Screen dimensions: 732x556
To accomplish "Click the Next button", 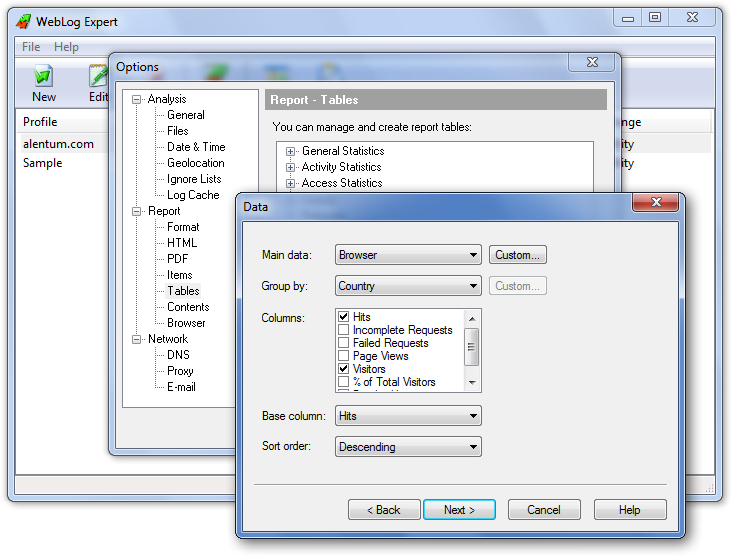I will (x=459, y=510).
